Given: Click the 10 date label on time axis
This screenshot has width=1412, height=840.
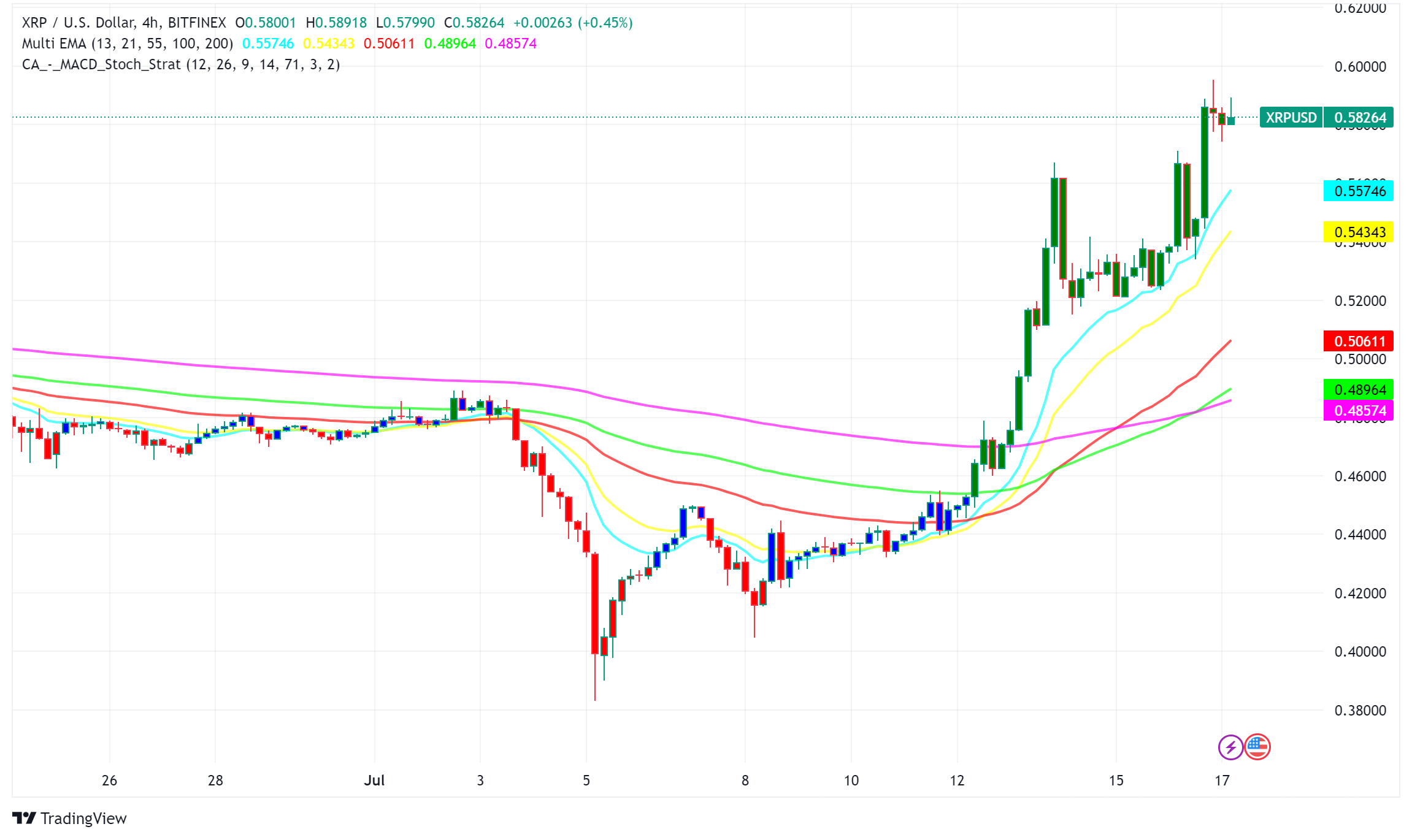Looking at the screenshot, I should pos(851,780).
